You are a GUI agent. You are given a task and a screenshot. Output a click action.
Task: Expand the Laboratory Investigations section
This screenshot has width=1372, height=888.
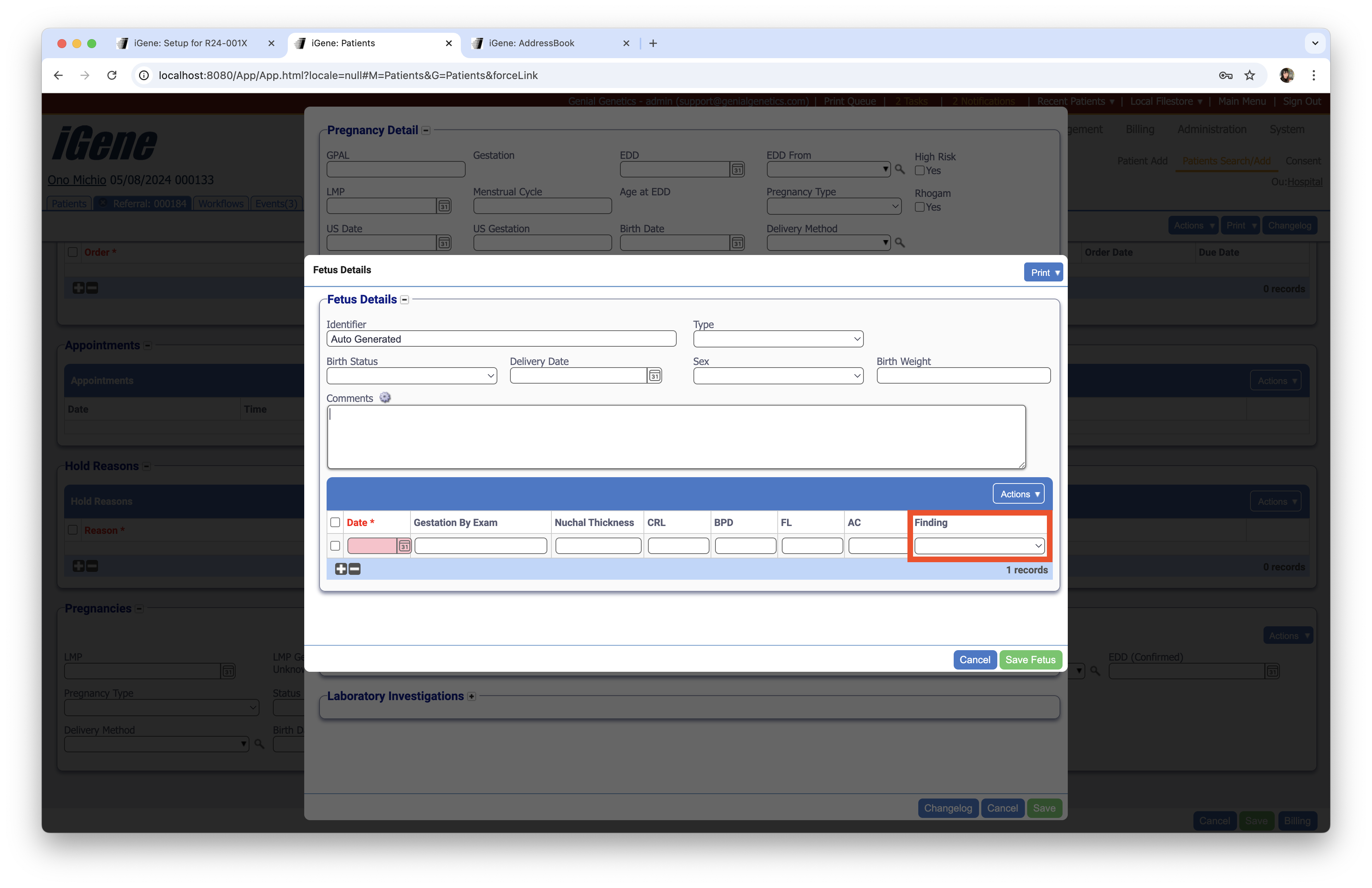(x=472, y=696)
